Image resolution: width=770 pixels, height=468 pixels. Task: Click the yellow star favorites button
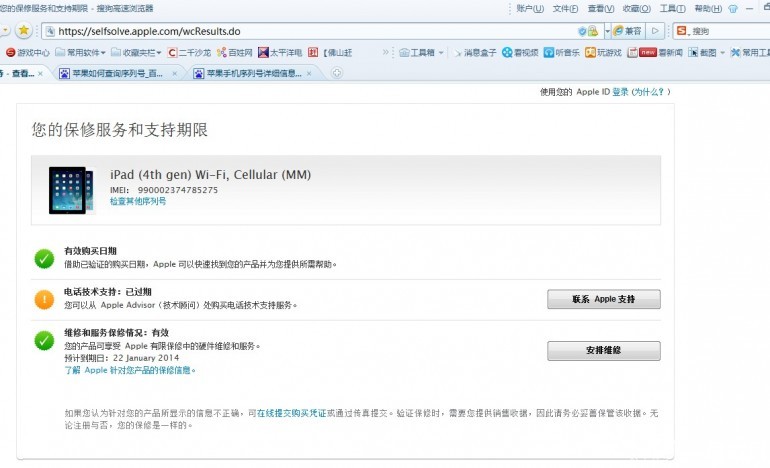23,30
